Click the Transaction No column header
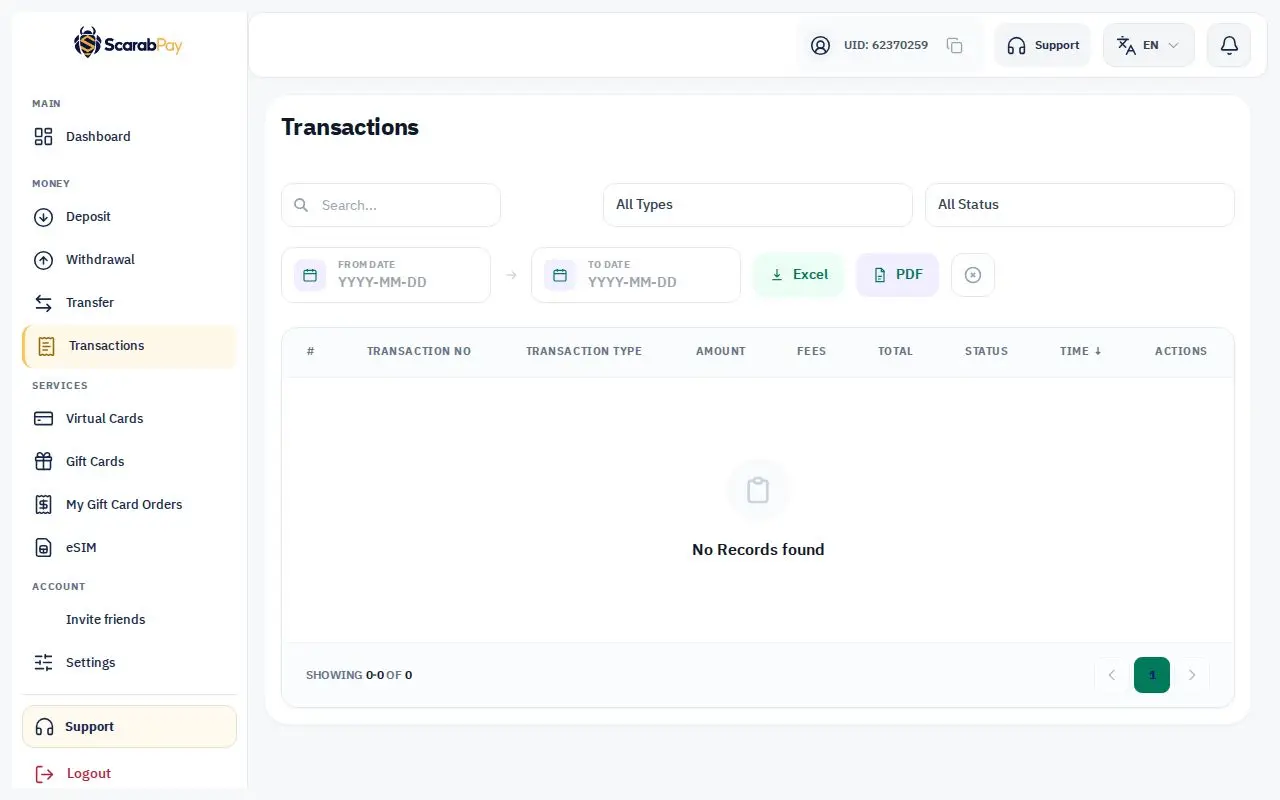The image size is (1280, 800). click(419, 351)
